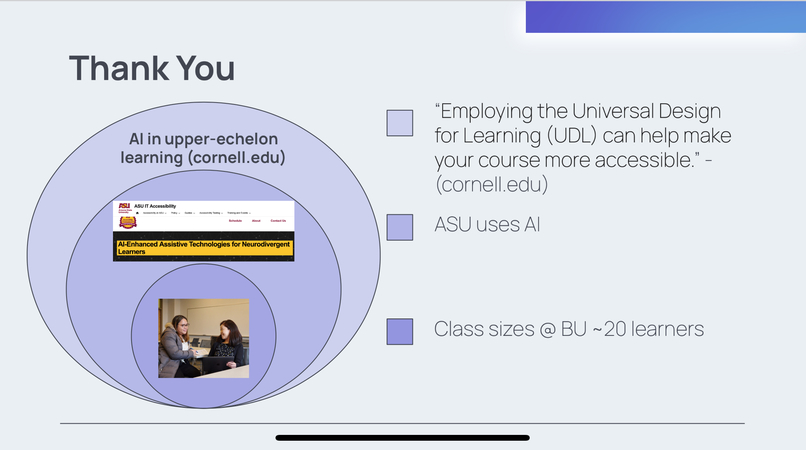Click the 'Class sizes @ BU' legend text
The image size is (806, 450).
pyautogui.click(x=569, y=329)
